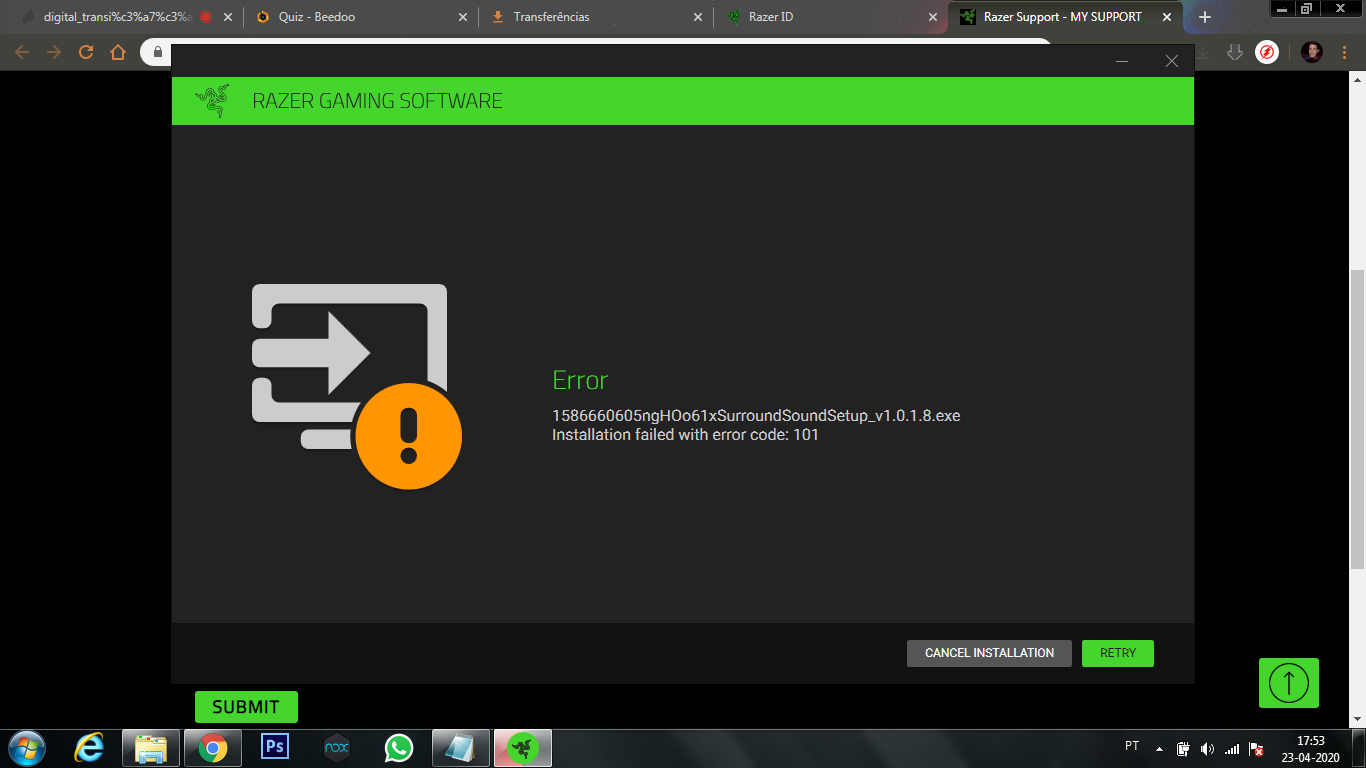Click the green Submit button
Viewport: 1366px width, 768px height.
246,707
